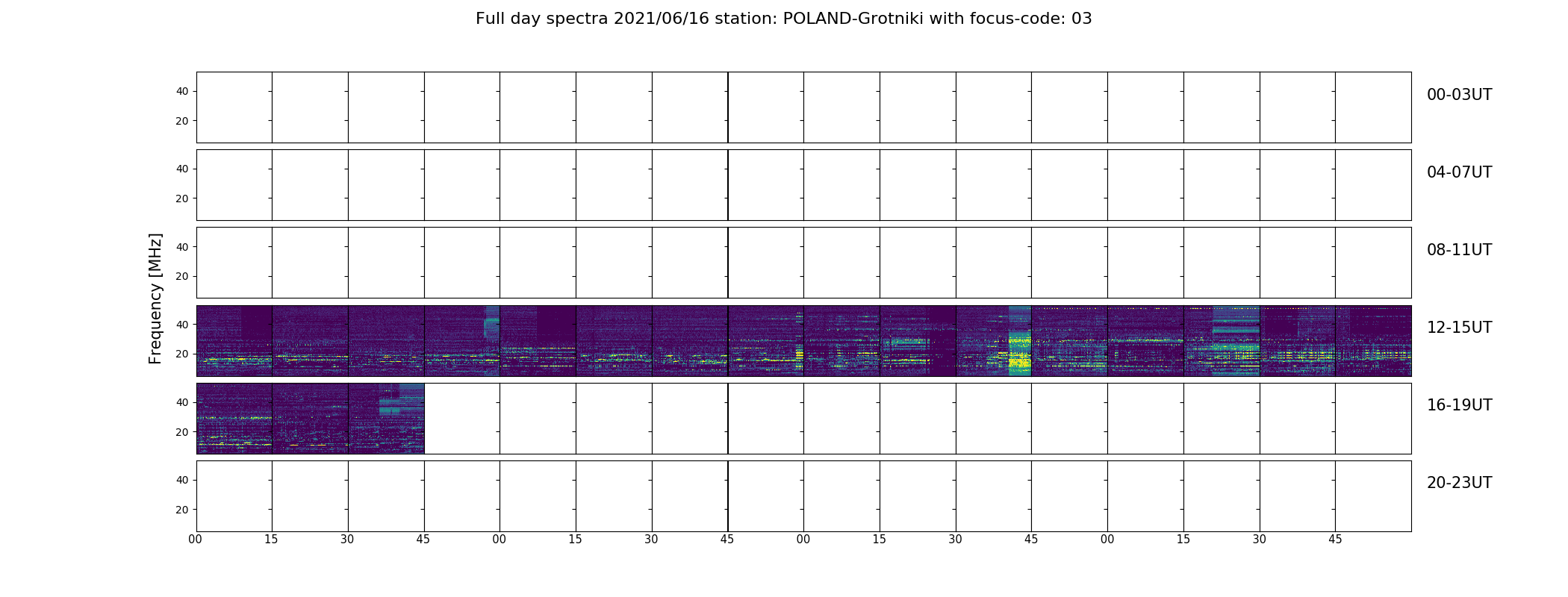Click the plot title mentioning POLAND-Grotniki

click(783, 19)
